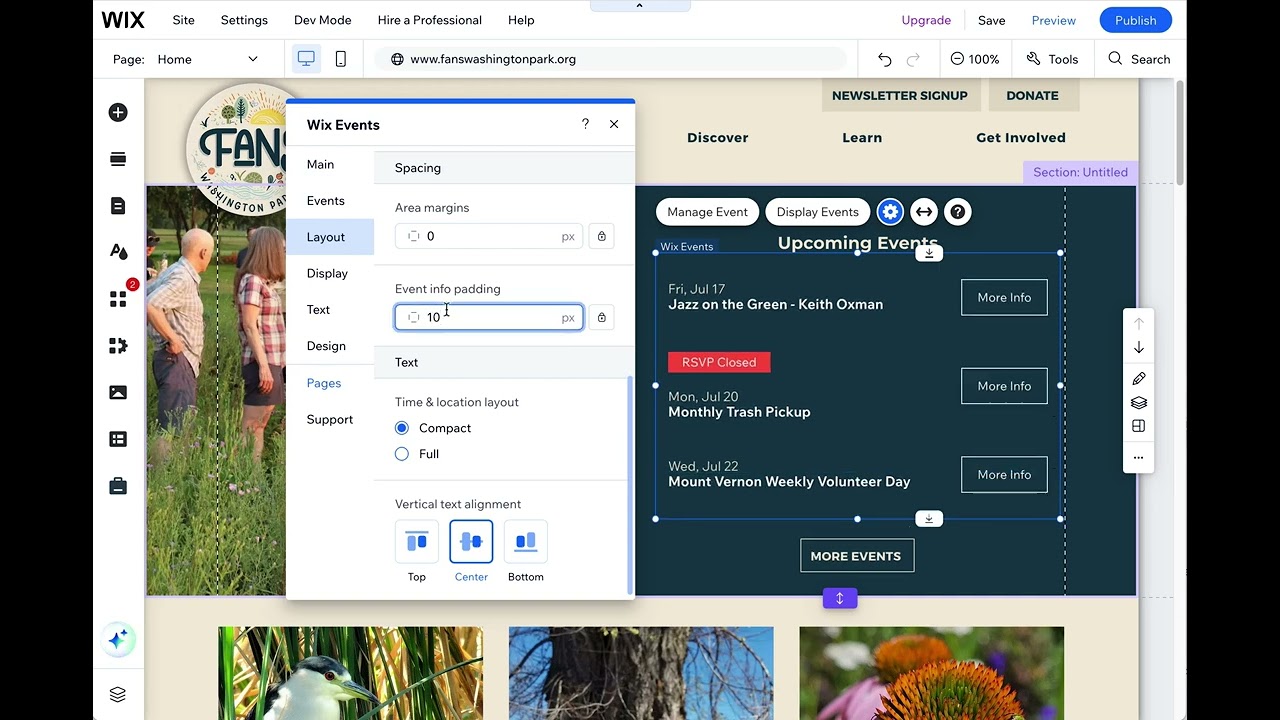The width and height of the screenshot is (1280, 720).
Task: Toggle lock beside Event info padding
Action: [601, 317]
